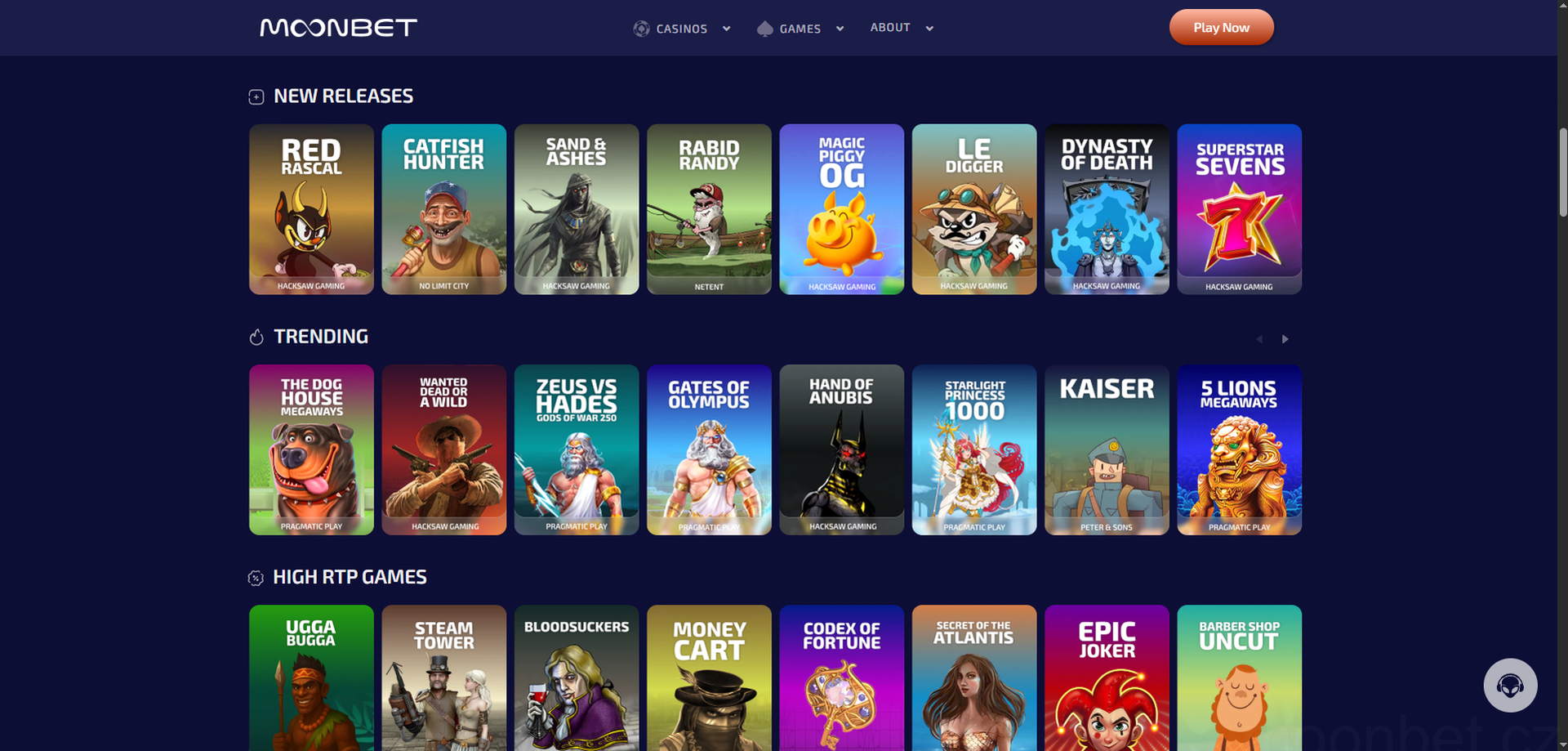Image resolution: width=1568 pixels, height=751 pixels.
Task: Open the Red Rascal game
Action: 311,209
